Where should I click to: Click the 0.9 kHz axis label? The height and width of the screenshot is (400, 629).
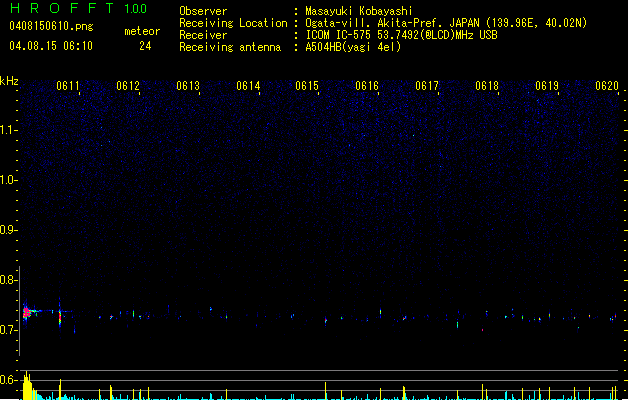(x=8, y=230)
